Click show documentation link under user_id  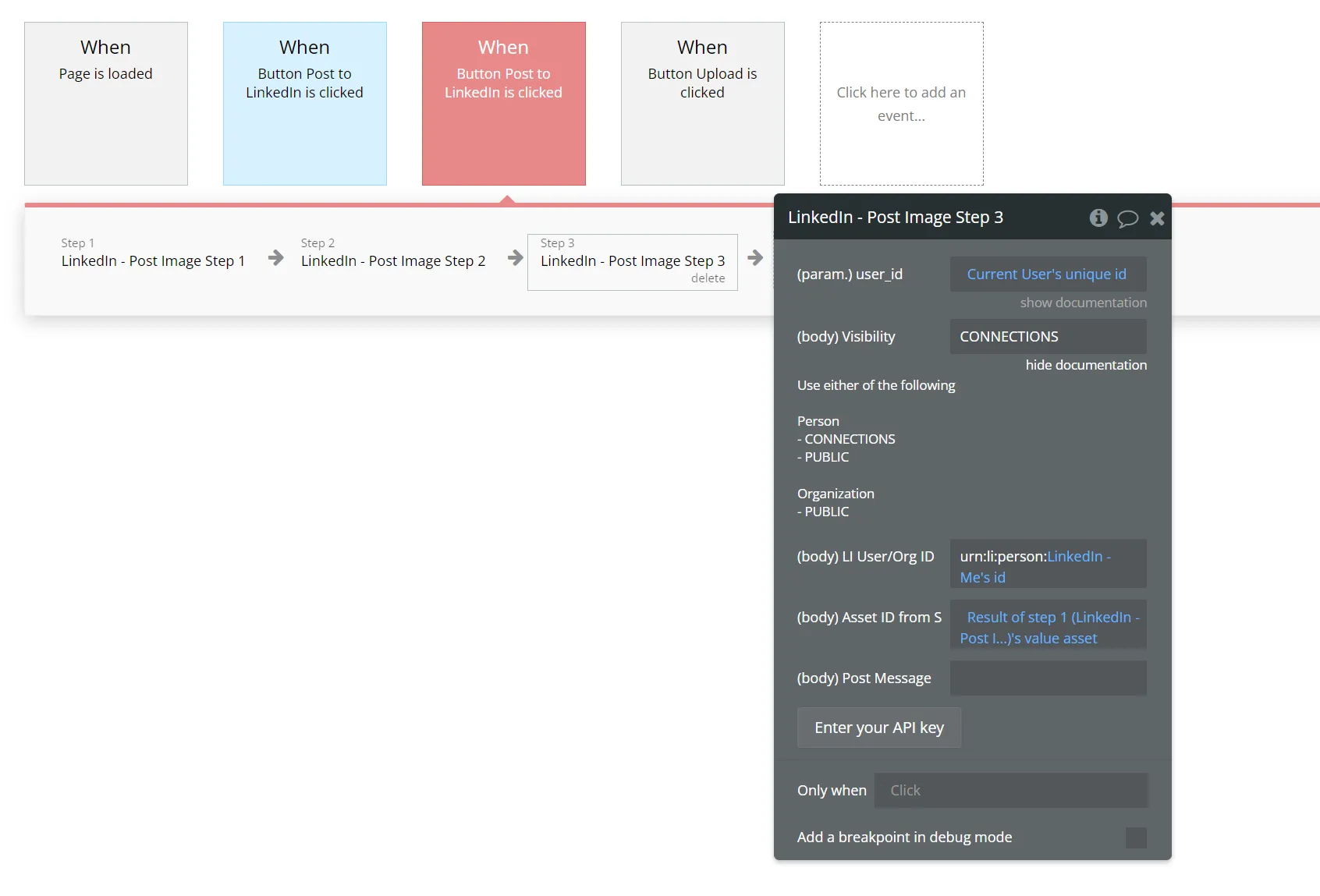click(x=1083, y=303)
